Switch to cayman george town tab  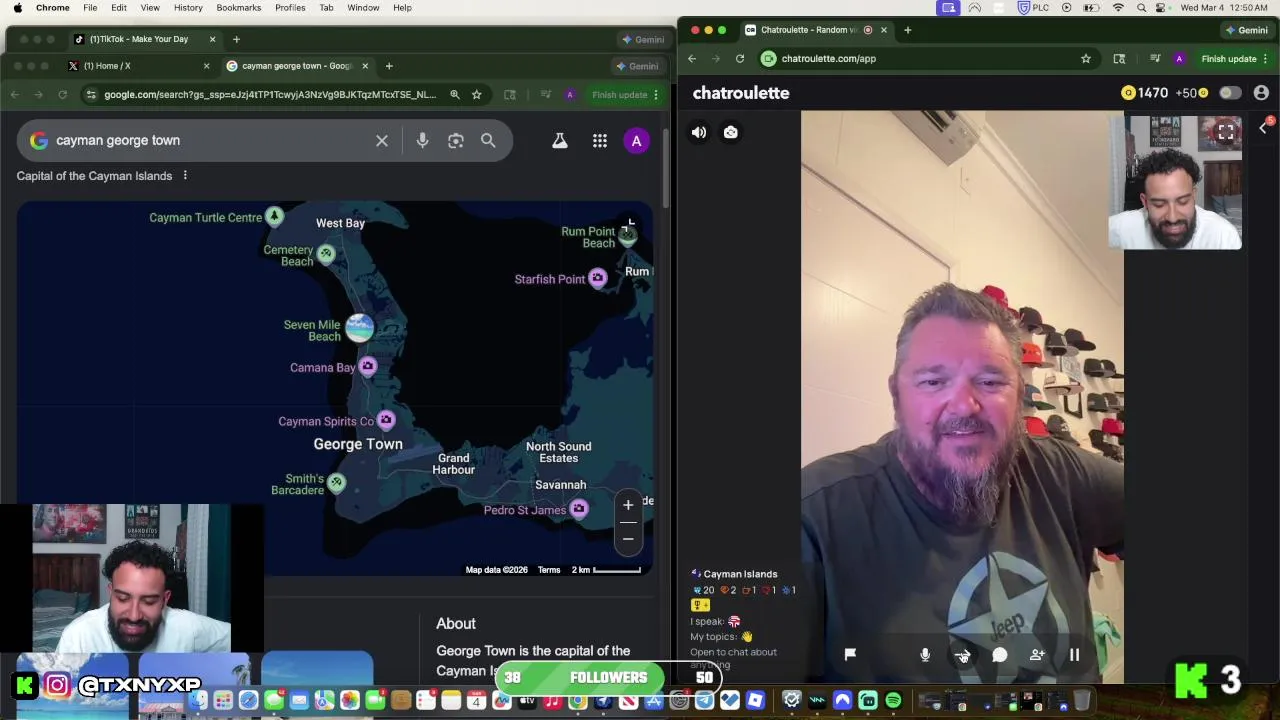point(298,66)
